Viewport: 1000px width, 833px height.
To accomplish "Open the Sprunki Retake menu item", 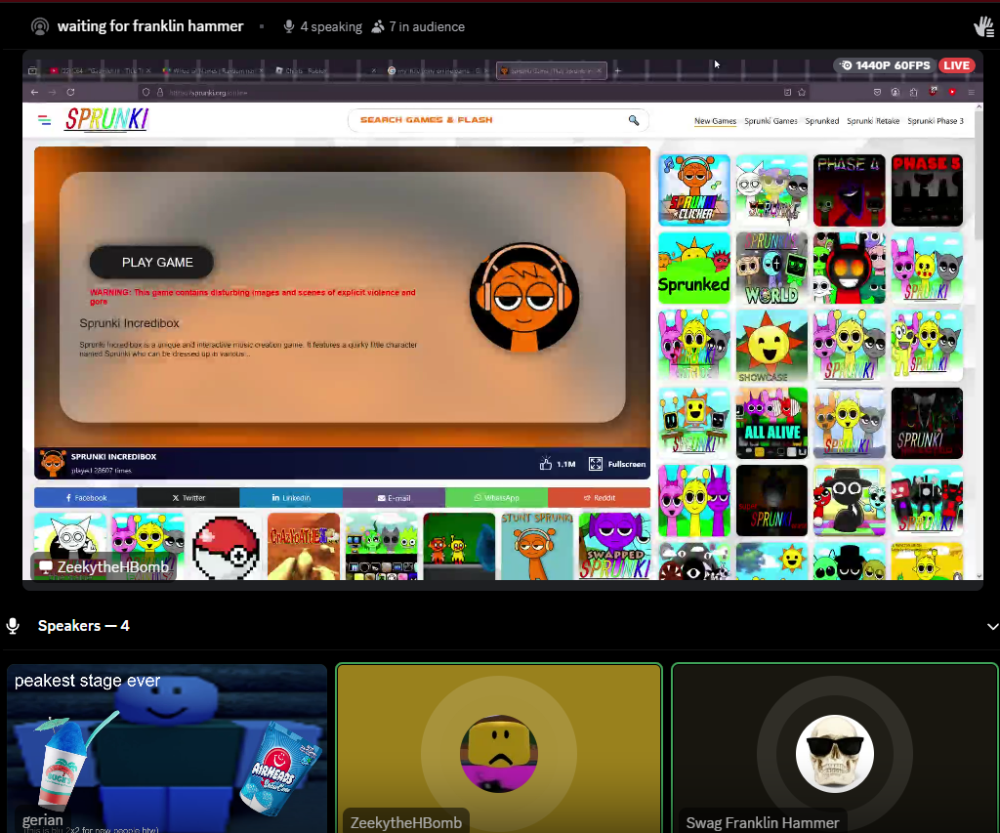I will pos(873,121).
